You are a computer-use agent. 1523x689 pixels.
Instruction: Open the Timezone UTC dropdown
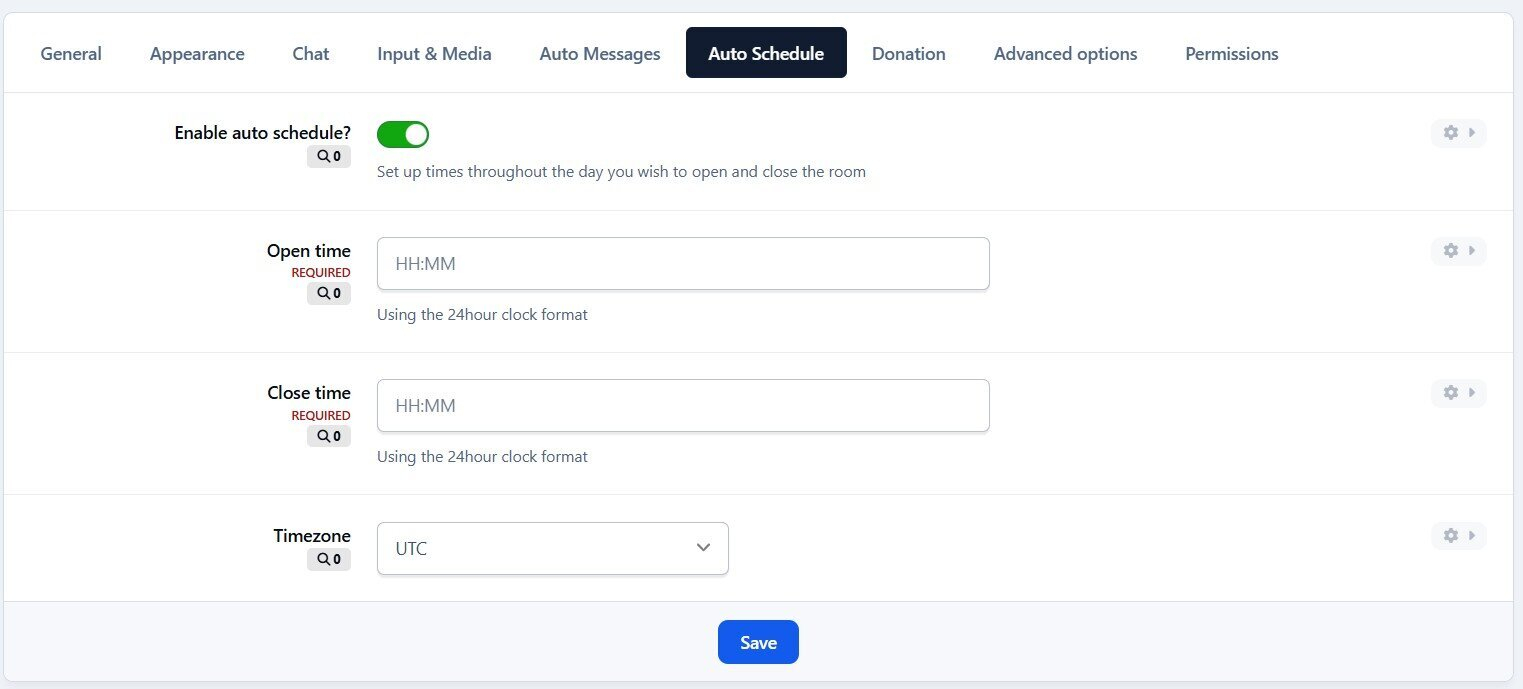click(x=552, y=548)
